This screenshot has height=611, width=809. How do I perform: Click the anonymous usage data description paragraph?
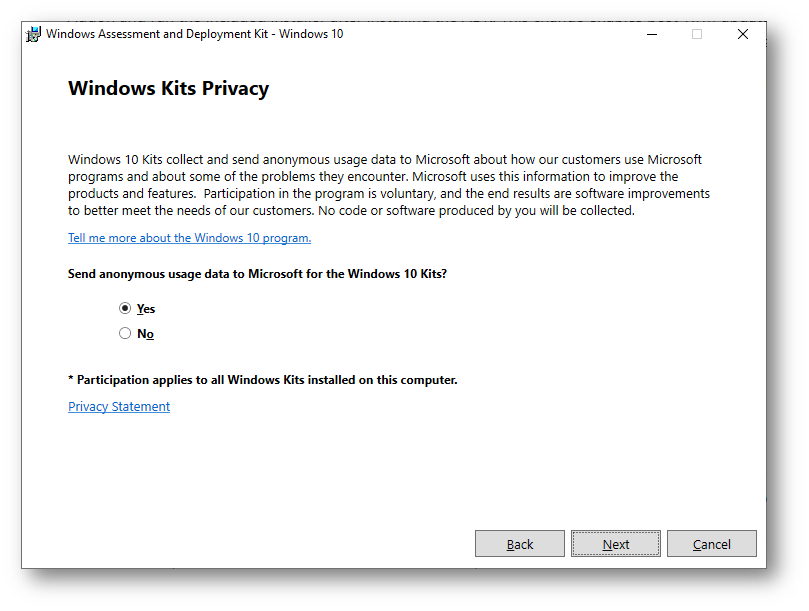click(x=389, y=185)
